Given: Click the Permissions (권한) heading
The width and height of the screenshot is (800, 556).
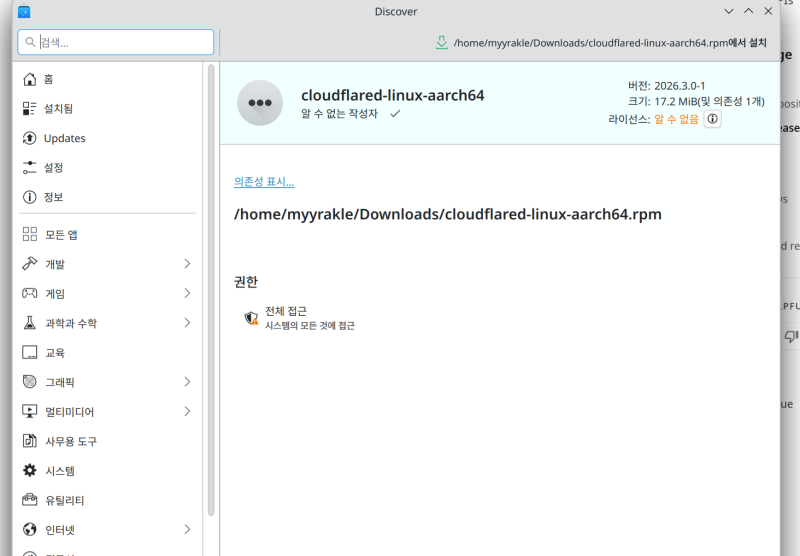Looking at the screenshot, I should [x=246, y=282].
